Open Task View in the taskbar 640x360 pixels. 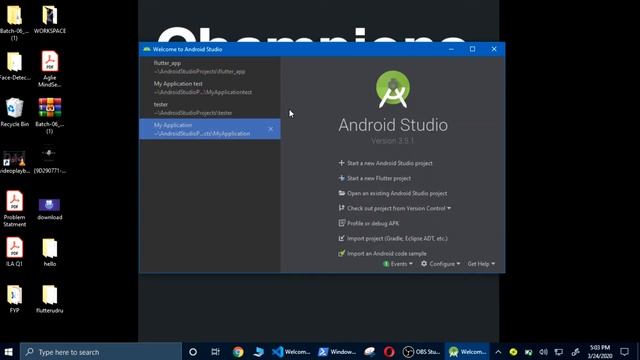pos(216,351)
